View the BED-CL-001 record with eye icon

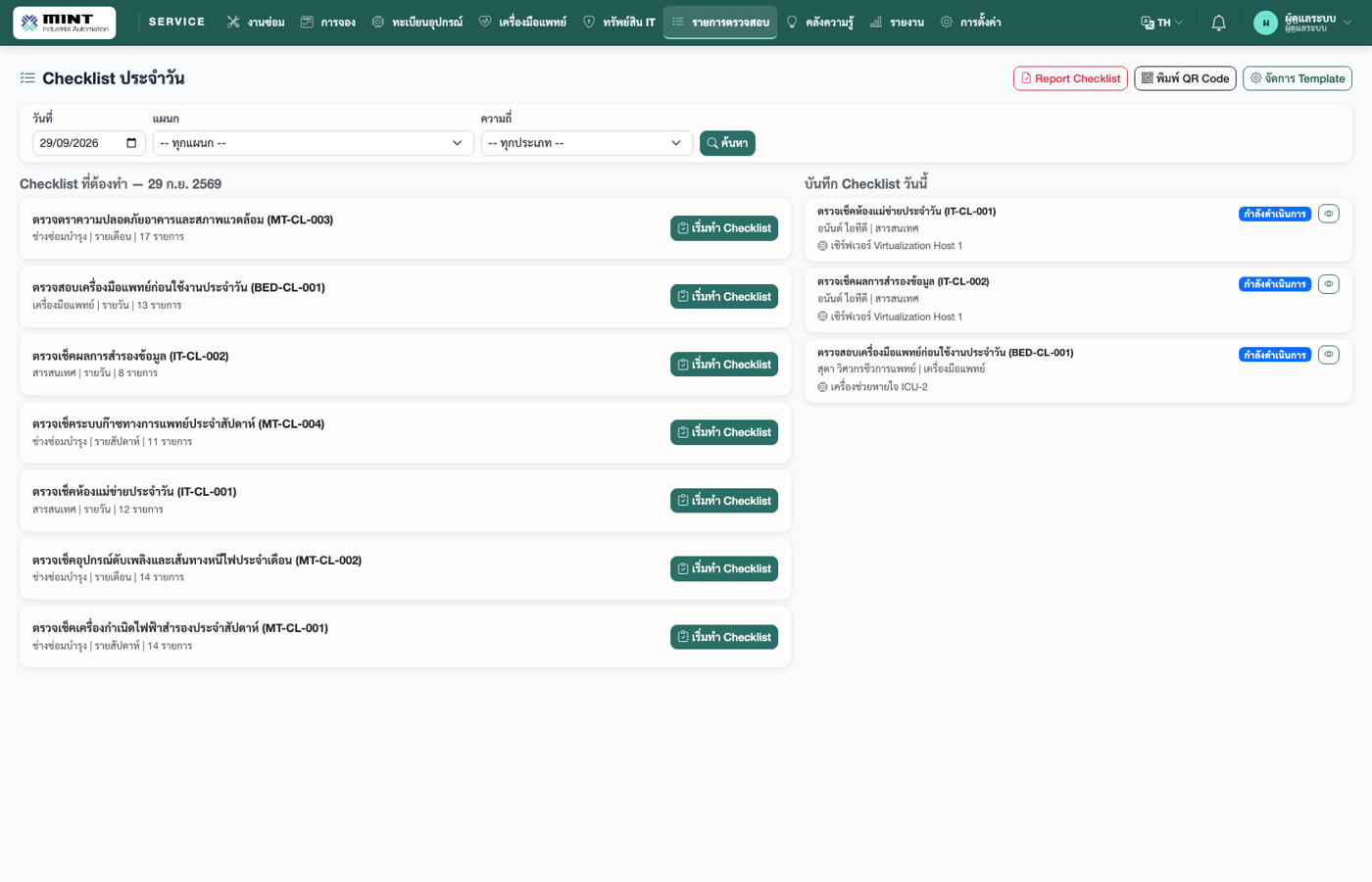(1328, 355)
